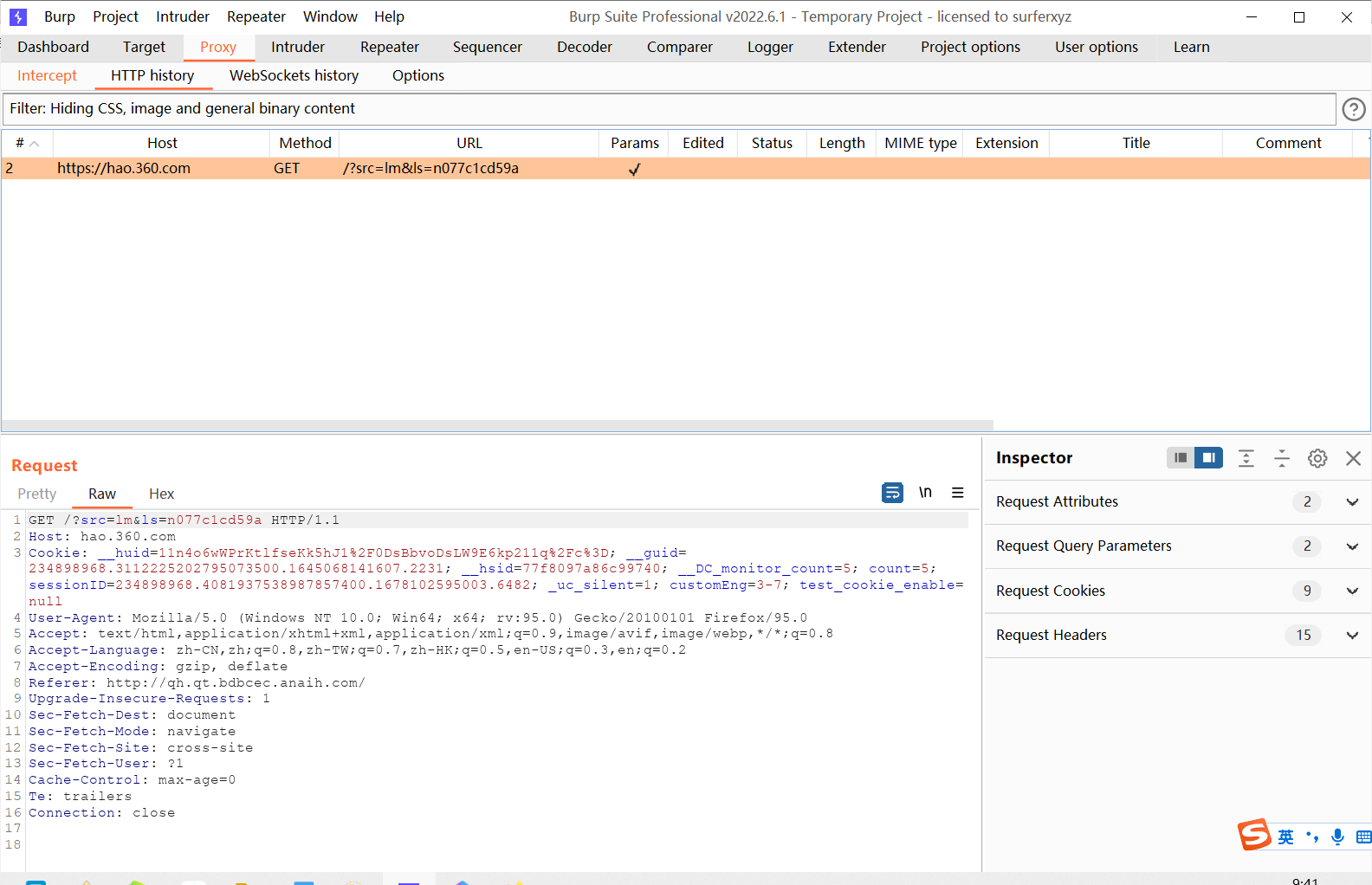The image size is (1372, 885).
Task: Open the WebSockets history sub-tab
Action: click(294, 76)
